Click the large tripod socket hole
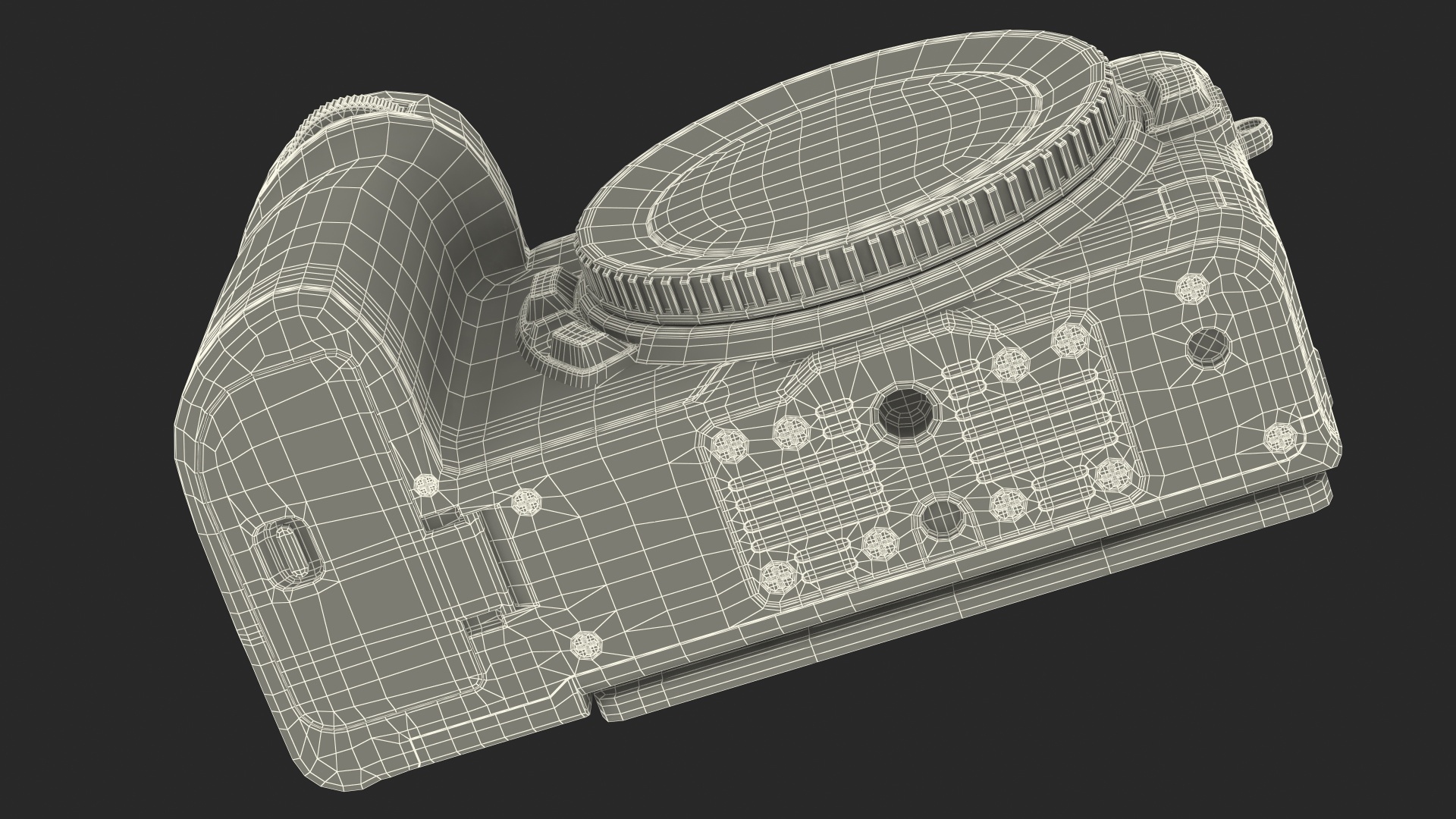The width and height of the screenshot is (1456, 819). [907, 414]
